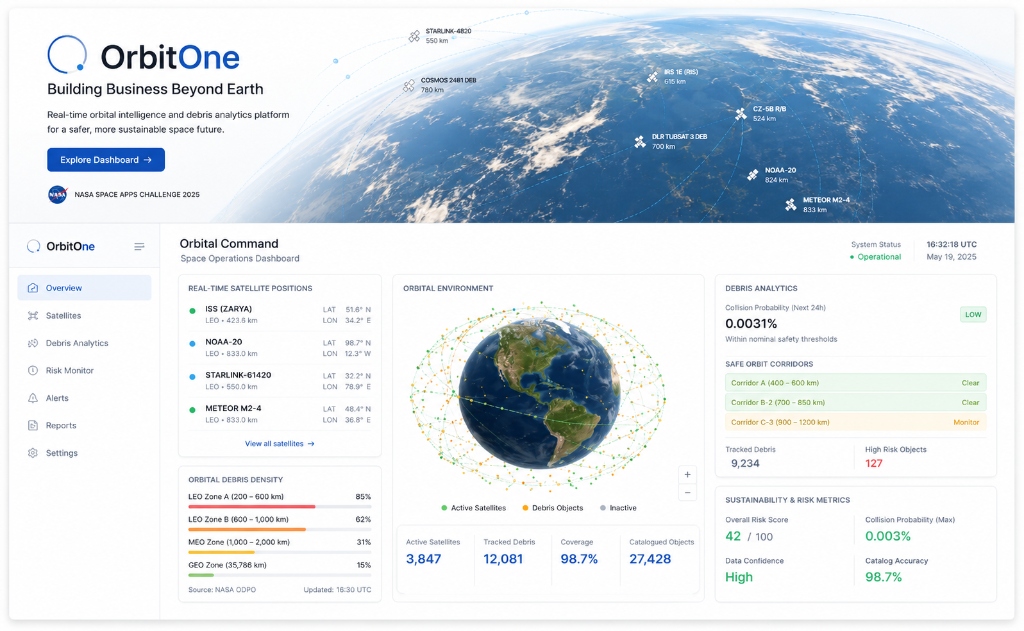
Task: Select the ISS (ZARYA) satellite row
Action: click(280, 314)
